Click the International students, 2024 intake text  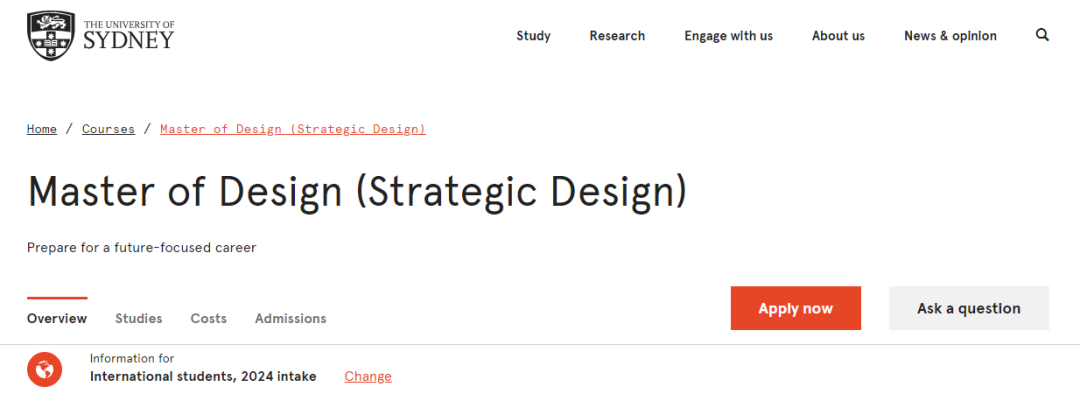pos(203,376)
